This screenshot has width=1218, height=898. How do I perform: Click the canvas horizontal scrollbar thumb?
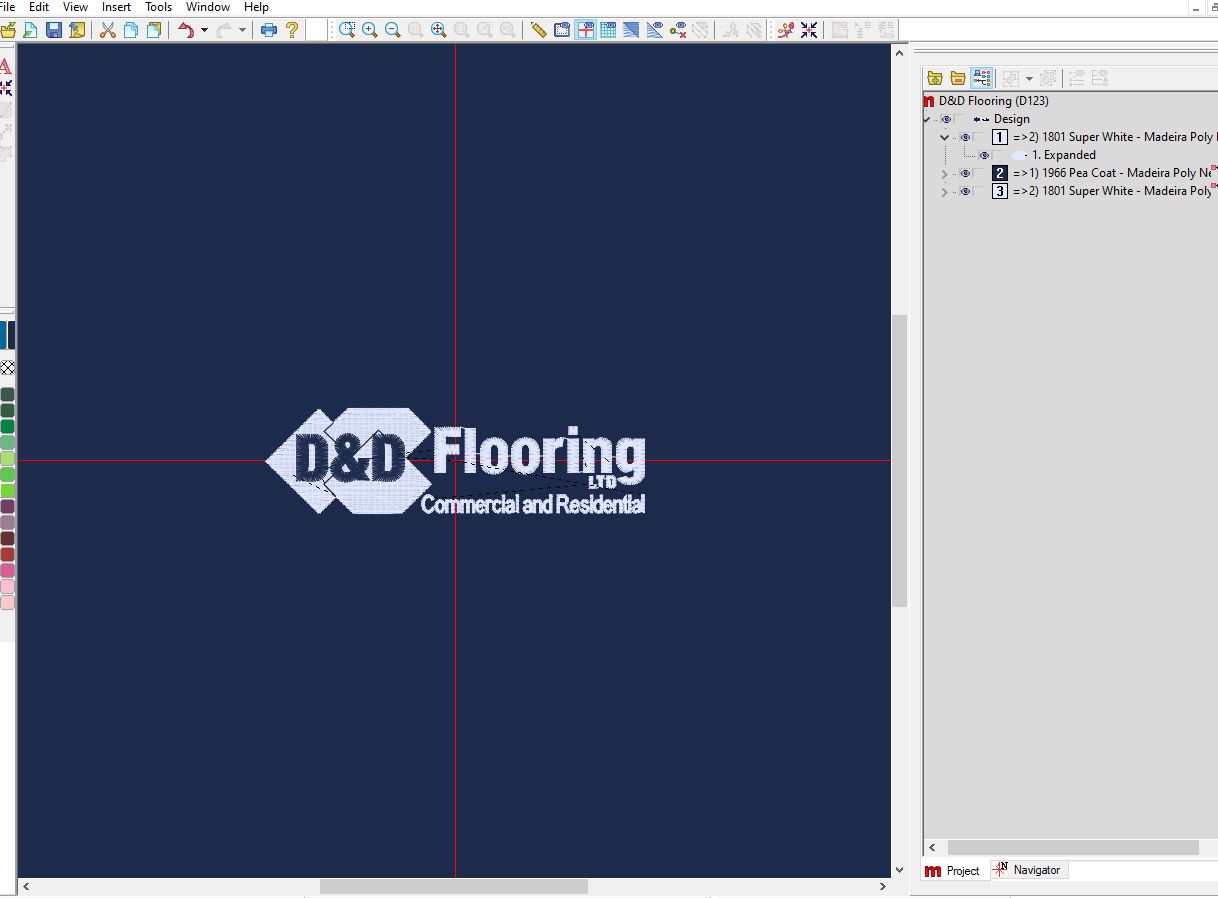tap(453, 886)
